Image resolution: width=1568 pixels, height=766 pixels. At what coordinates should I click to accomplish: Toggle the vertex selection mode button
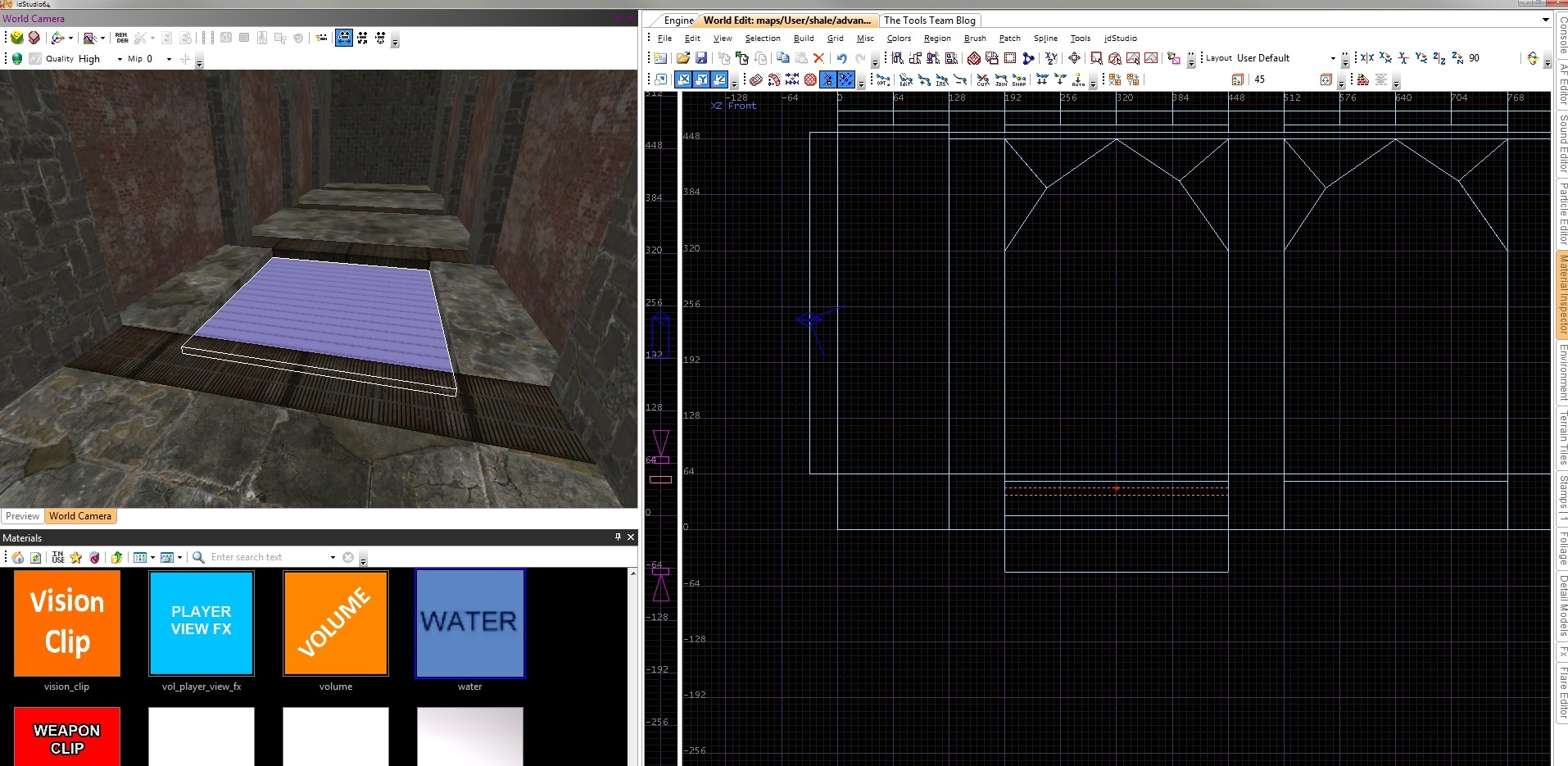point(828,79)
